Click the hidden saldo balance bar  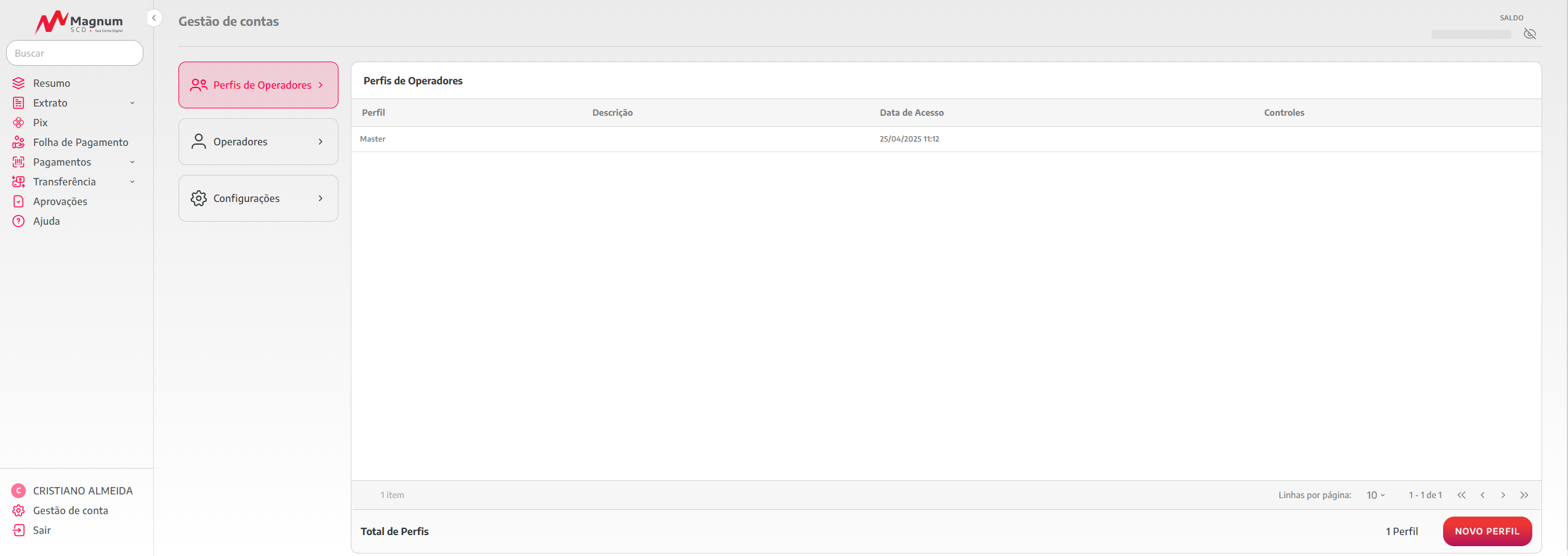[1471, 34]
